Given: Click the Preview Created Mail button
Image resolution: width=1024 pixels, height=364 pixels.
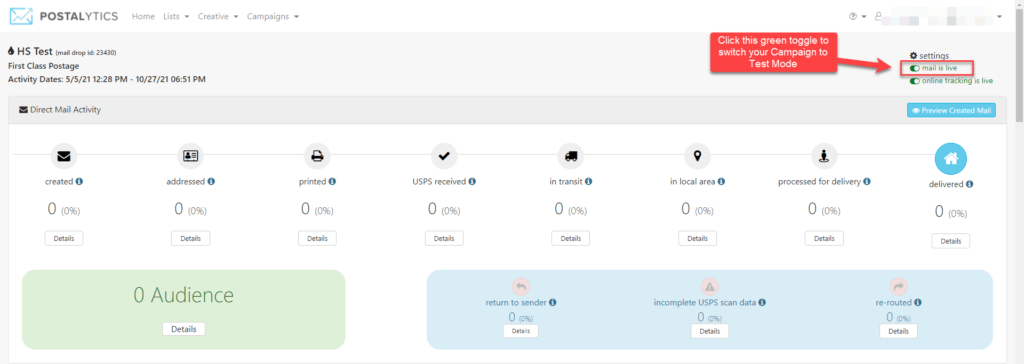Looking at the screenshot, I should tap(952, 110).
